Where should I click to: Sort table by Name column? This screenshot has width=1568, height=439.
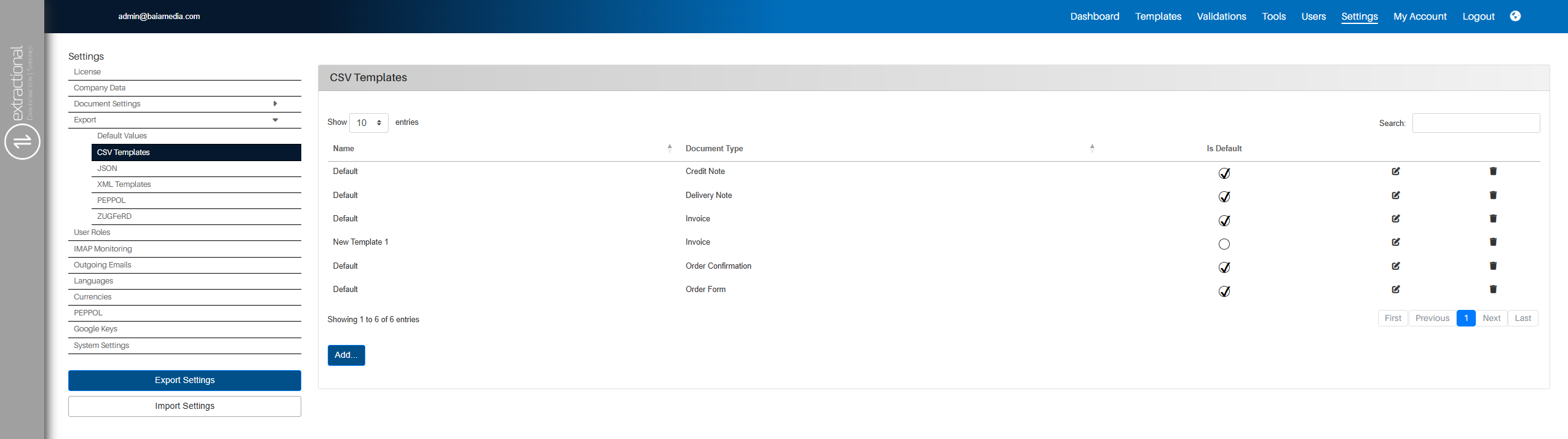[344, 149]
